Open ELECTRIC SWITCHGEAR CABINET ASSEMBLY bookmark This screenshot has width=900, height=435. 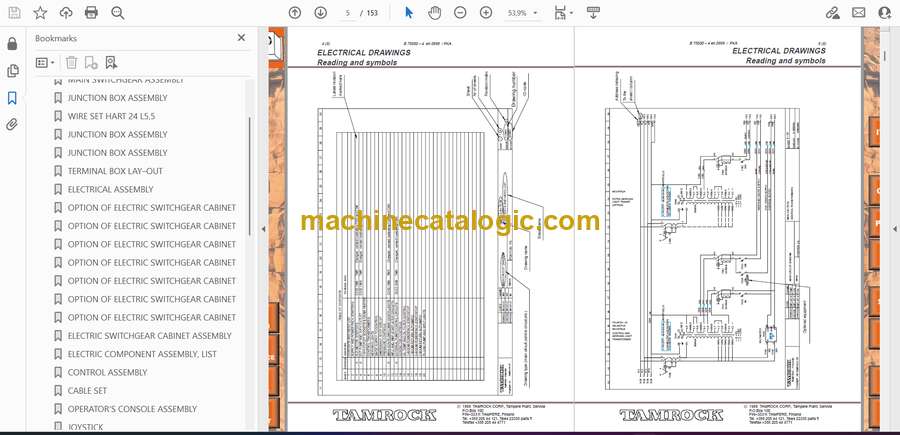(x=149, y=336)
